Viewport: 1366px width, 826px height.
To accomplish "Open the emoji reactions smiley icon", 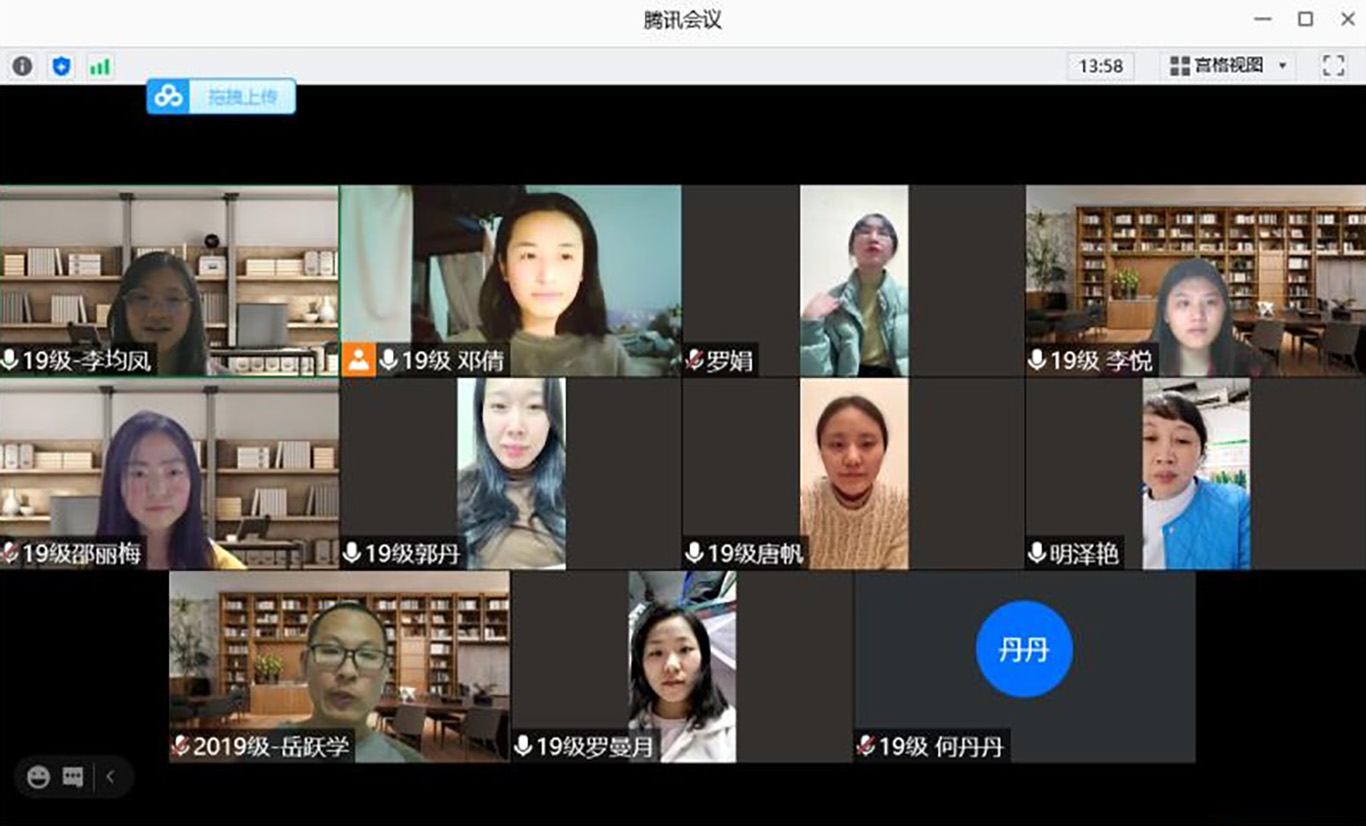I will pyautogui.click(x=38, y=777).
